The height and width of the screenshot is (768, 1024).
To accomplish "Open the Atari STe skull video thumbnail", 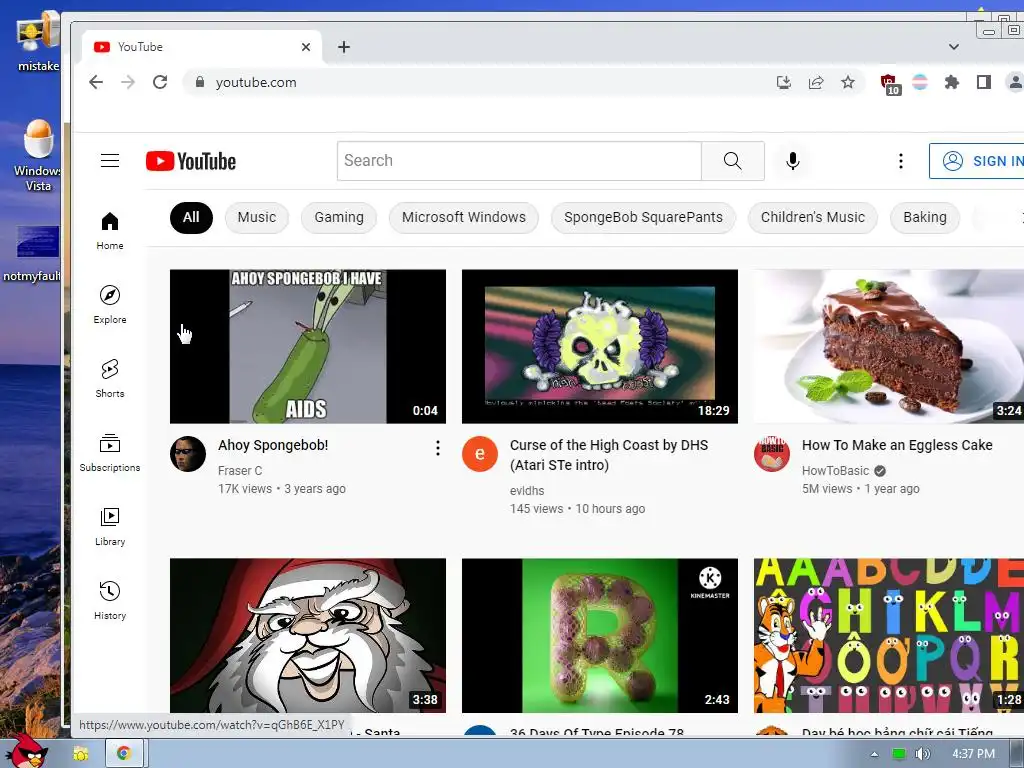I will (600, 346).
